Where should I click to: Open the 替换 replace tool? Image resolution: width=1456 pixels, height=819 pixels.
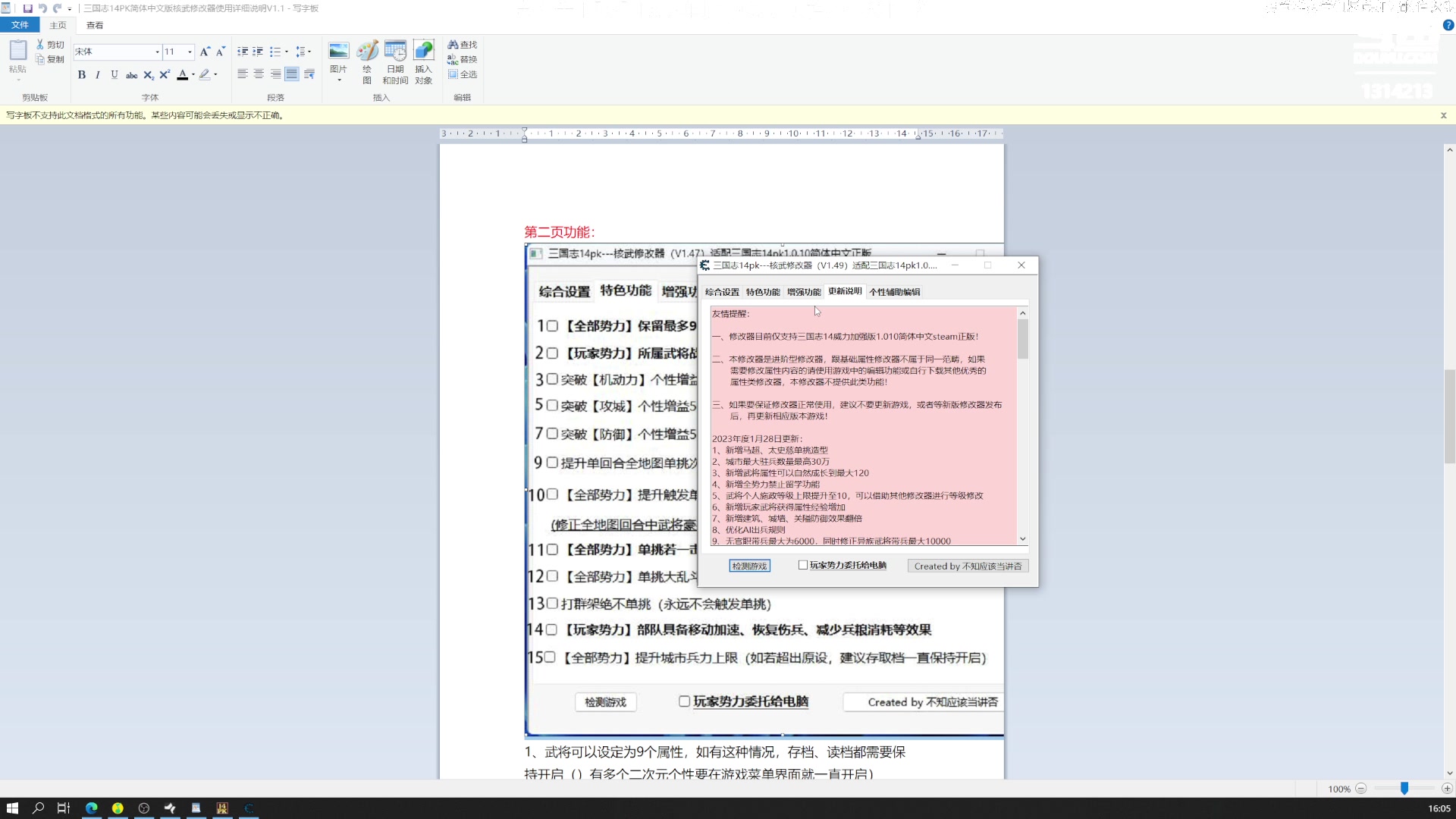pyautogui.click(x=462, y=59)
